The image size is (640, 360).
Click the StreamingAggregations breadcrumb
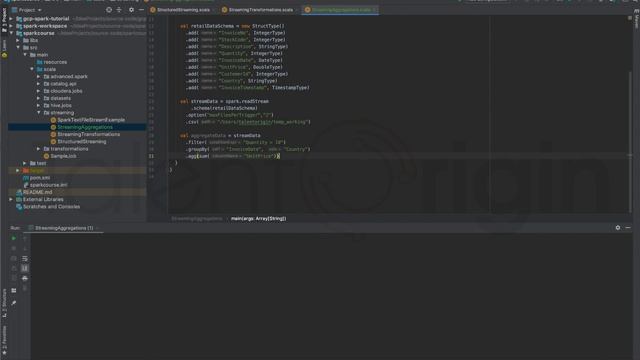197,219
